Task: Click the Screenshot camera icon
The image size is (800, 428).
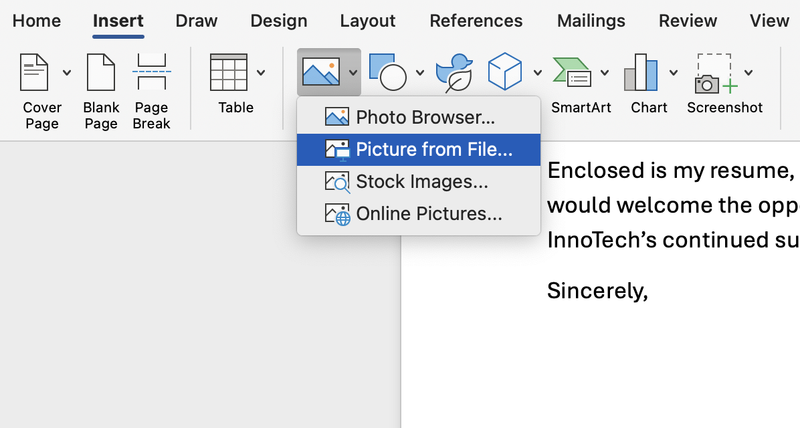Action: pyautogui.click(x=714, y=73)
